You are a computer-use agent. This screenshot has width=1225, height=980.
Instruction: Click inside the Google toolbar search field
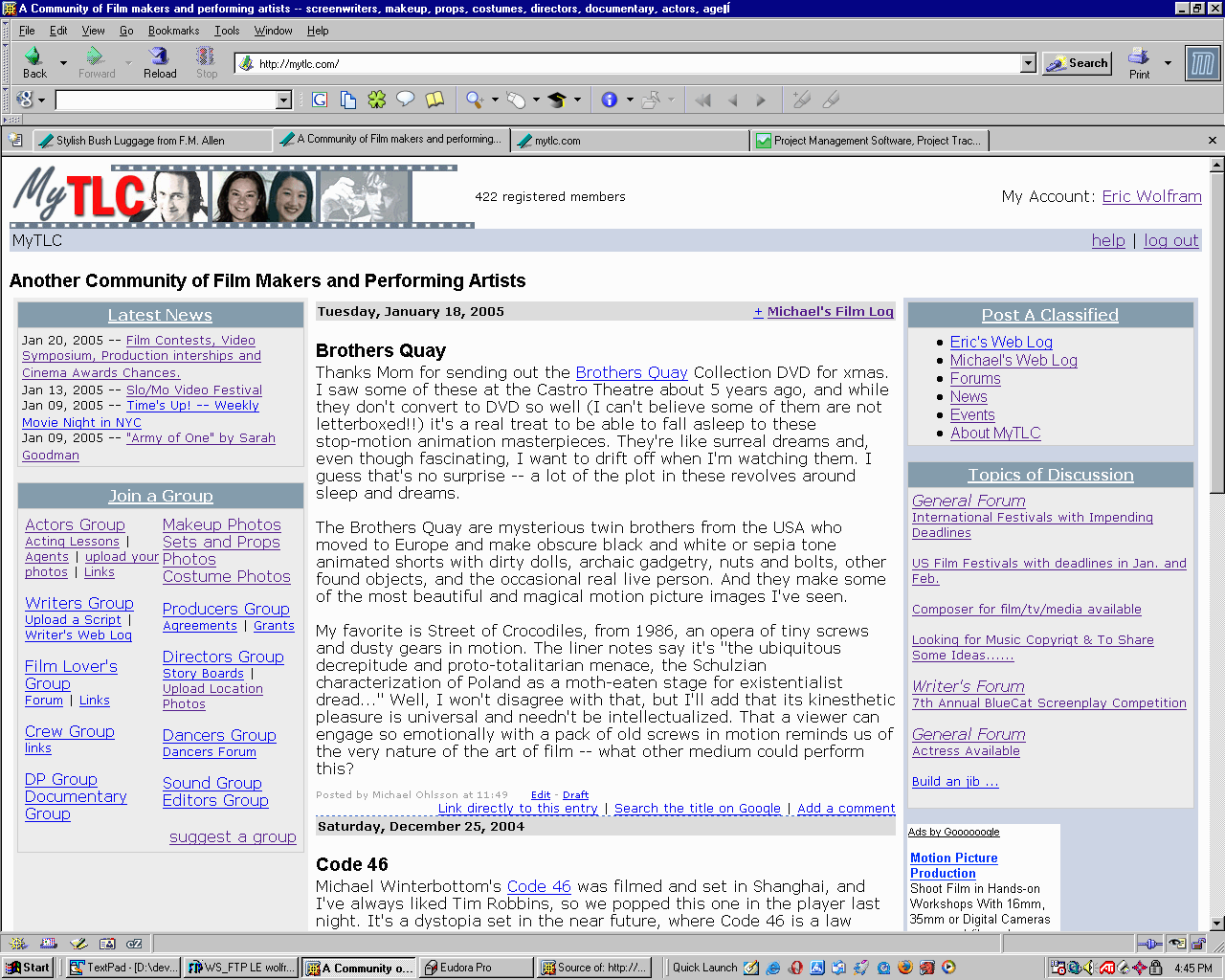click(166, 100)
